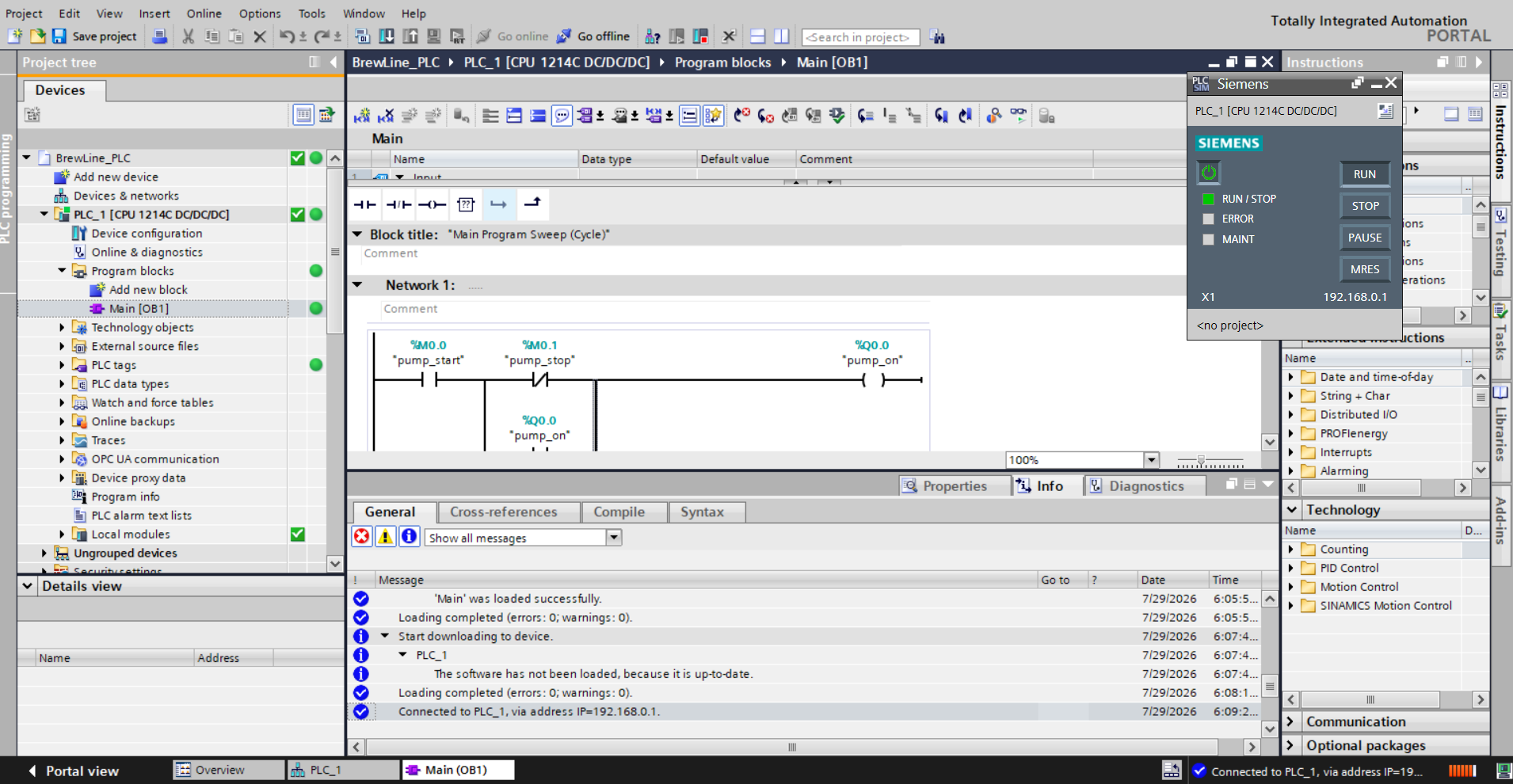
Task: Click the Close branch icon
Action: pyautogui.click(x=533, y=204)
